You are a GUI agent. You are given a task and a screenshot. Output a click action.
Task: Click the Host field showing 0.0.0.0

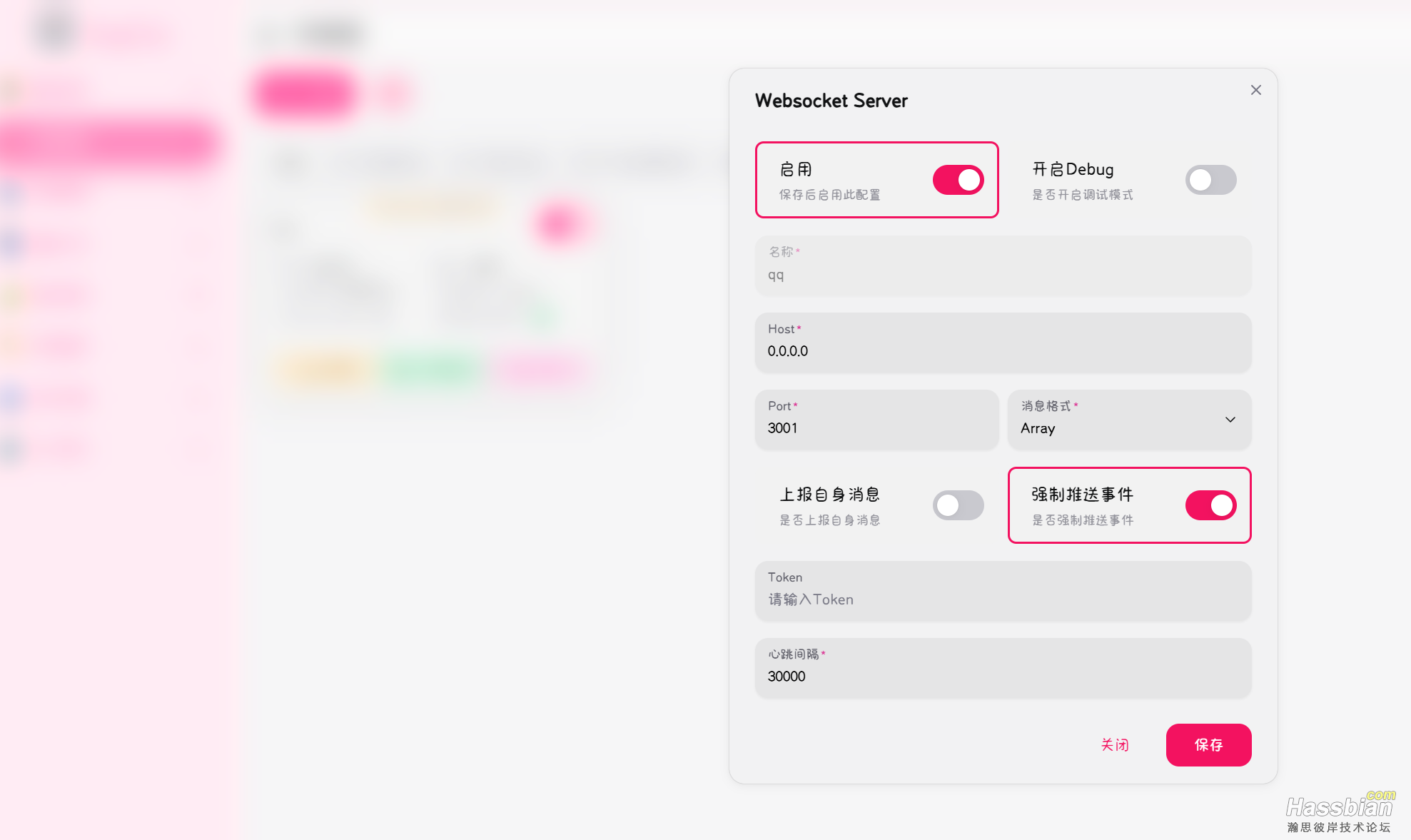1003,350
